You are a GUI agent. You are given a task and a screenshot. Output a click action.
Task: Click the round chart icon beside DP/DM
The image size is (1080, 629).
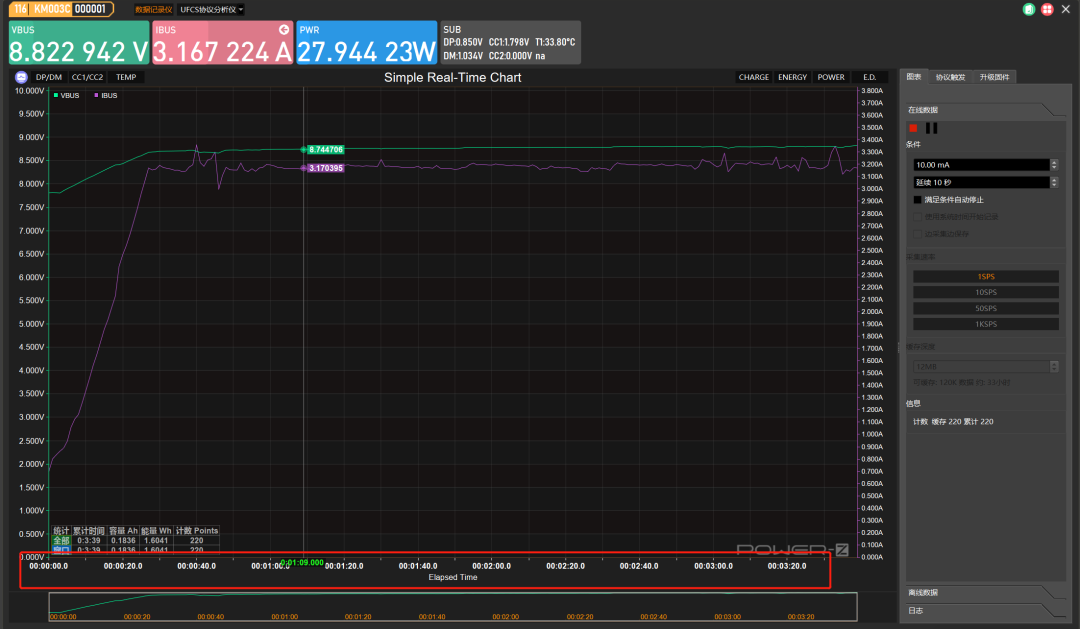[x=21, y=77]
